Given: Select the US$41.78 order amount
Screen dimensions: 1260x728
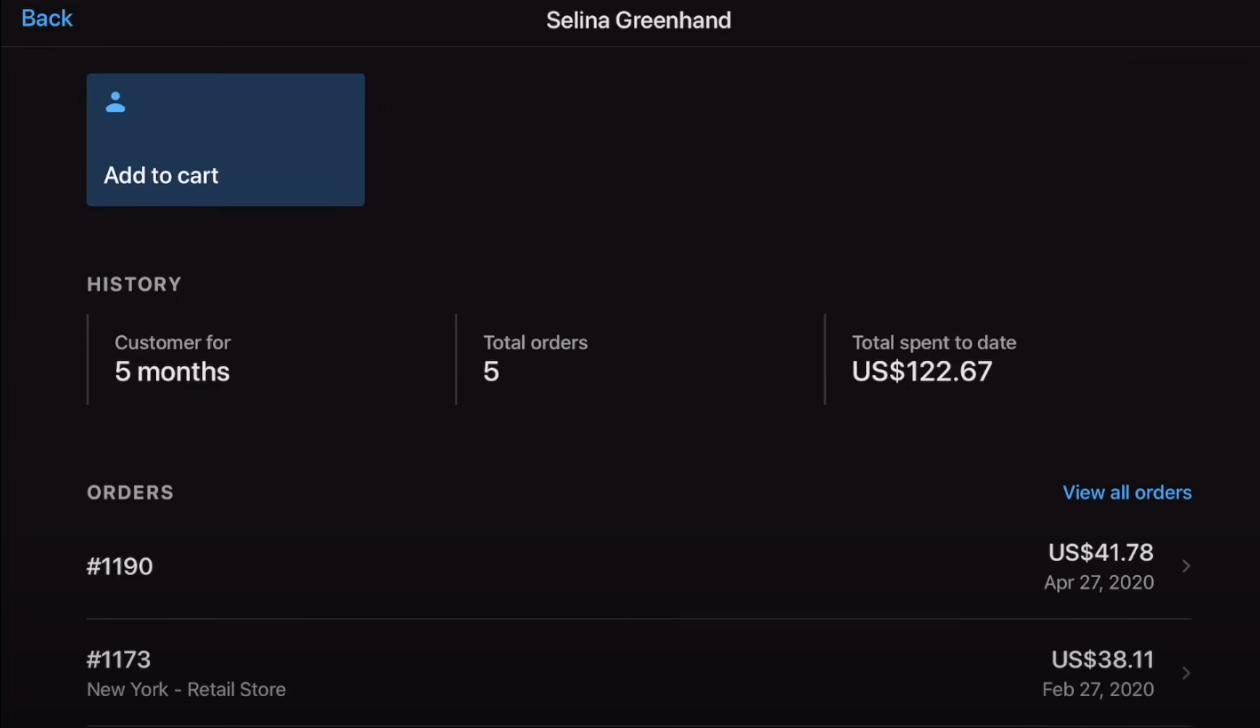Looking at the screenshot, I should click(x=1100, y=552).
